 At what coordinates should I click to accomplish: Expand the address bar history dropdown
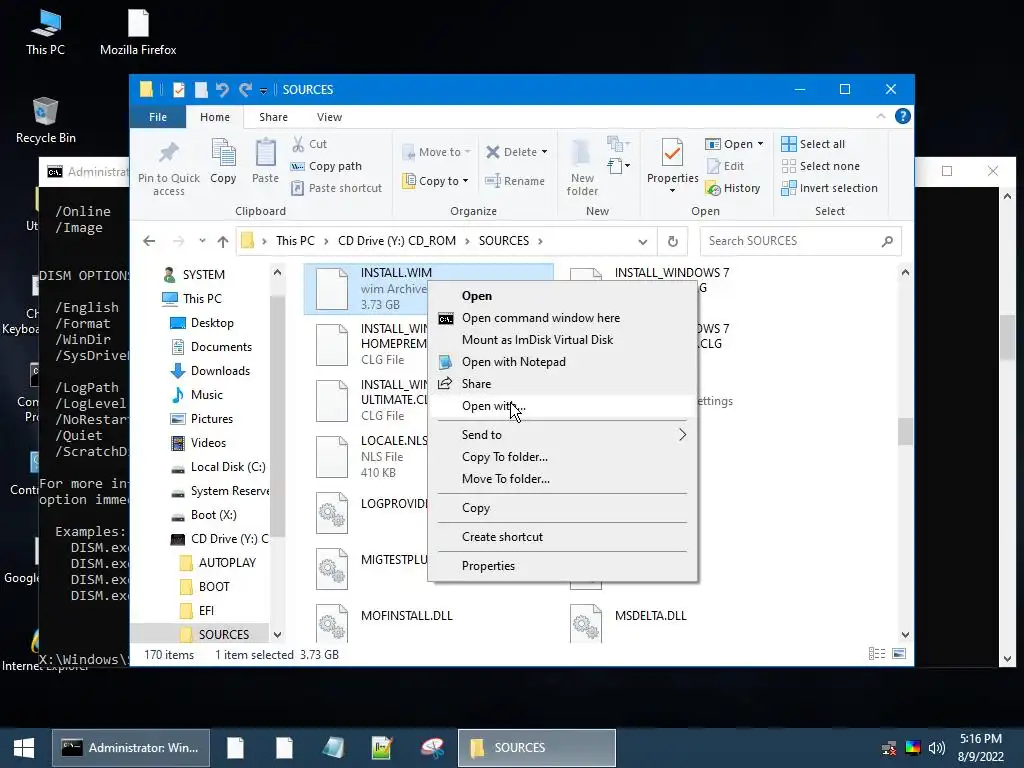[643, 242]
